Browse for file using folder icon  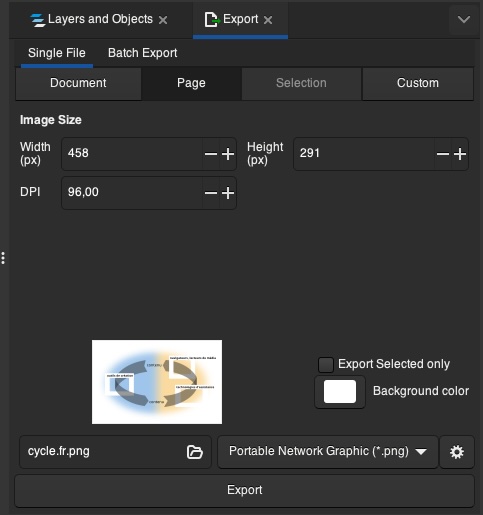pyautogui.click(x=195, y=452)
